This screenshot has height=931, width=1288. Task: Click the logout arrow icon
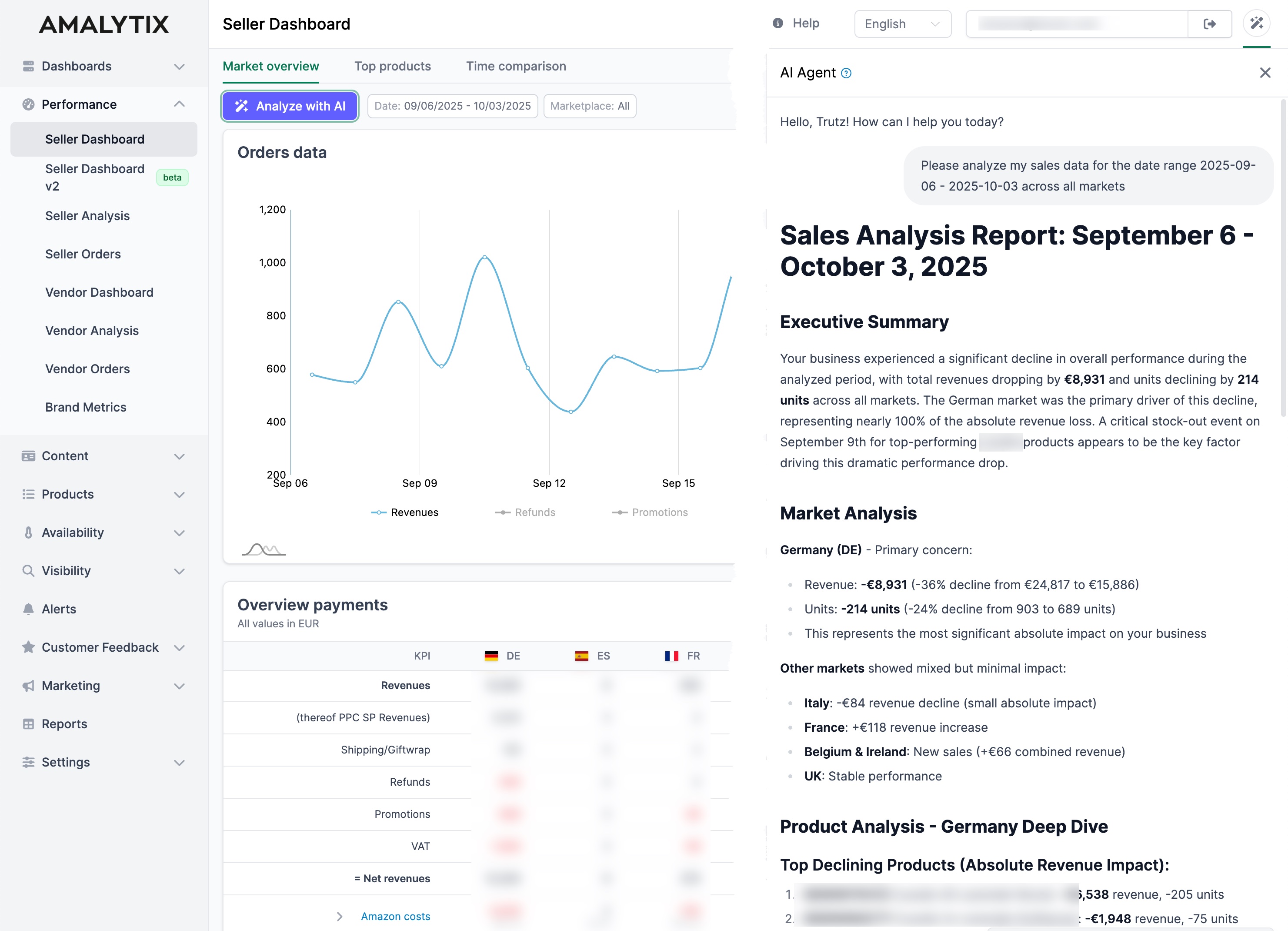point(1210,24)
